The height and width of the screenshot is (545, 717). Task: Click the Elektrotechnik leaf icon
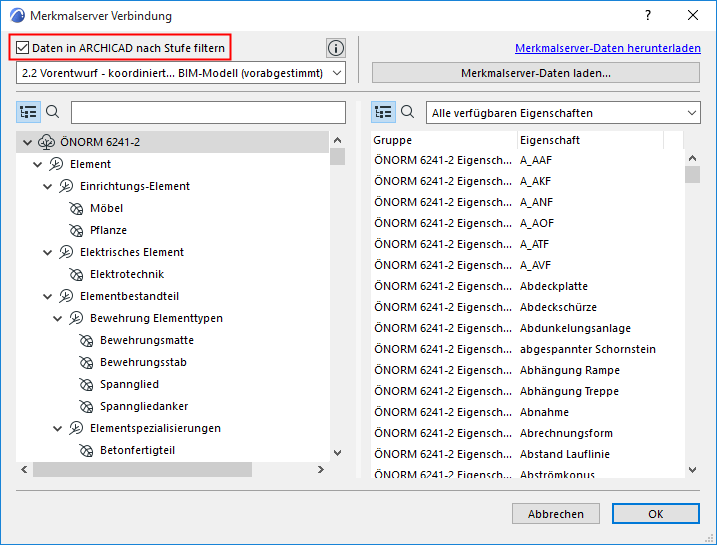click(76, 274)
